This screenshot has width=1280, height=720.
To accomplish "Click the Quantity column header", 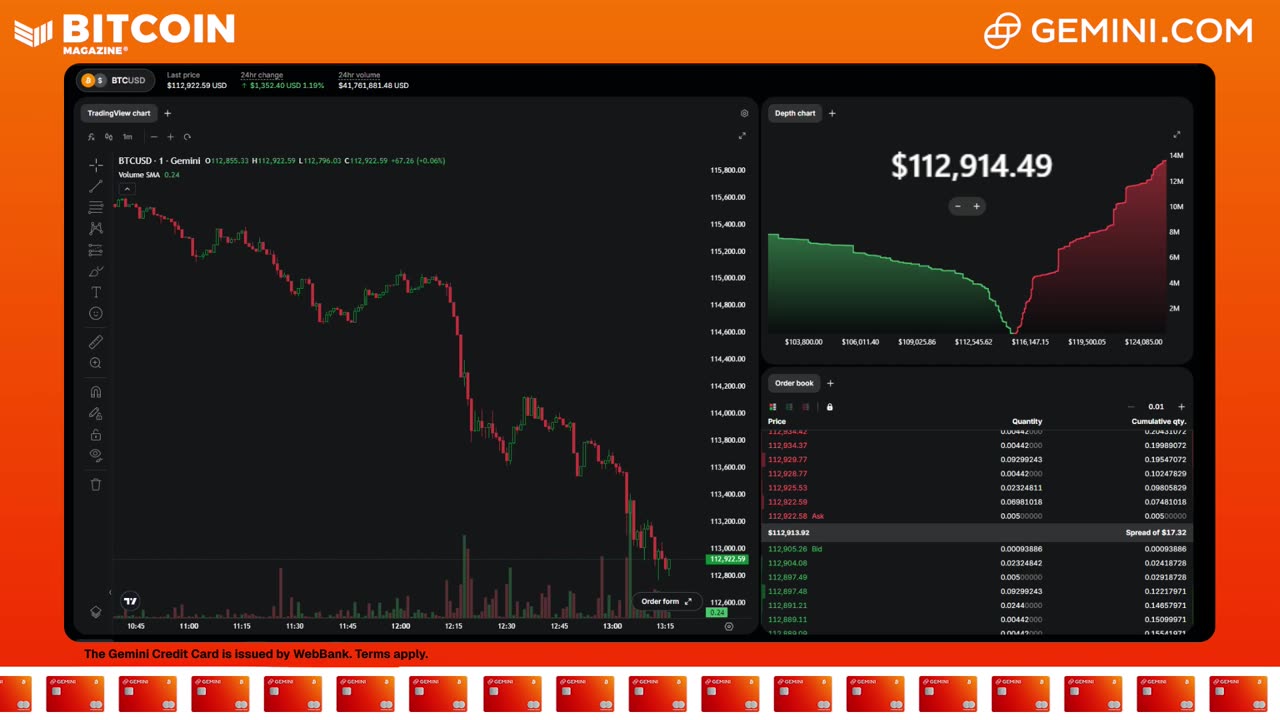I will pos(1027,422).
